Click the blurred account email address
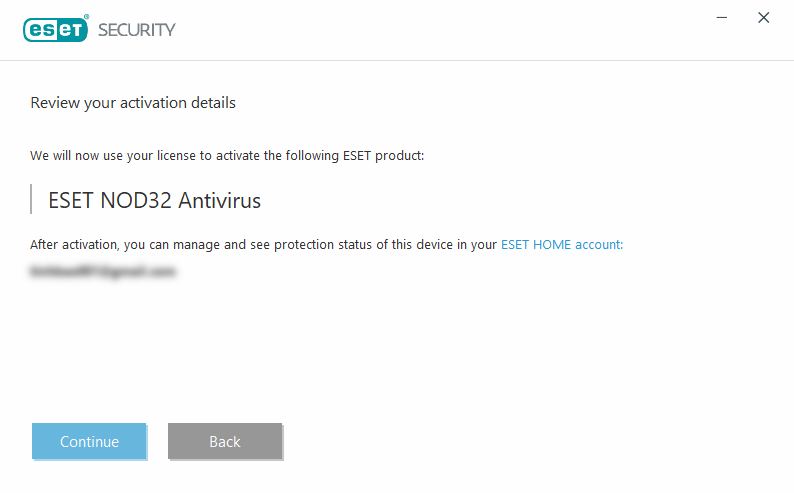 point(103,271)
